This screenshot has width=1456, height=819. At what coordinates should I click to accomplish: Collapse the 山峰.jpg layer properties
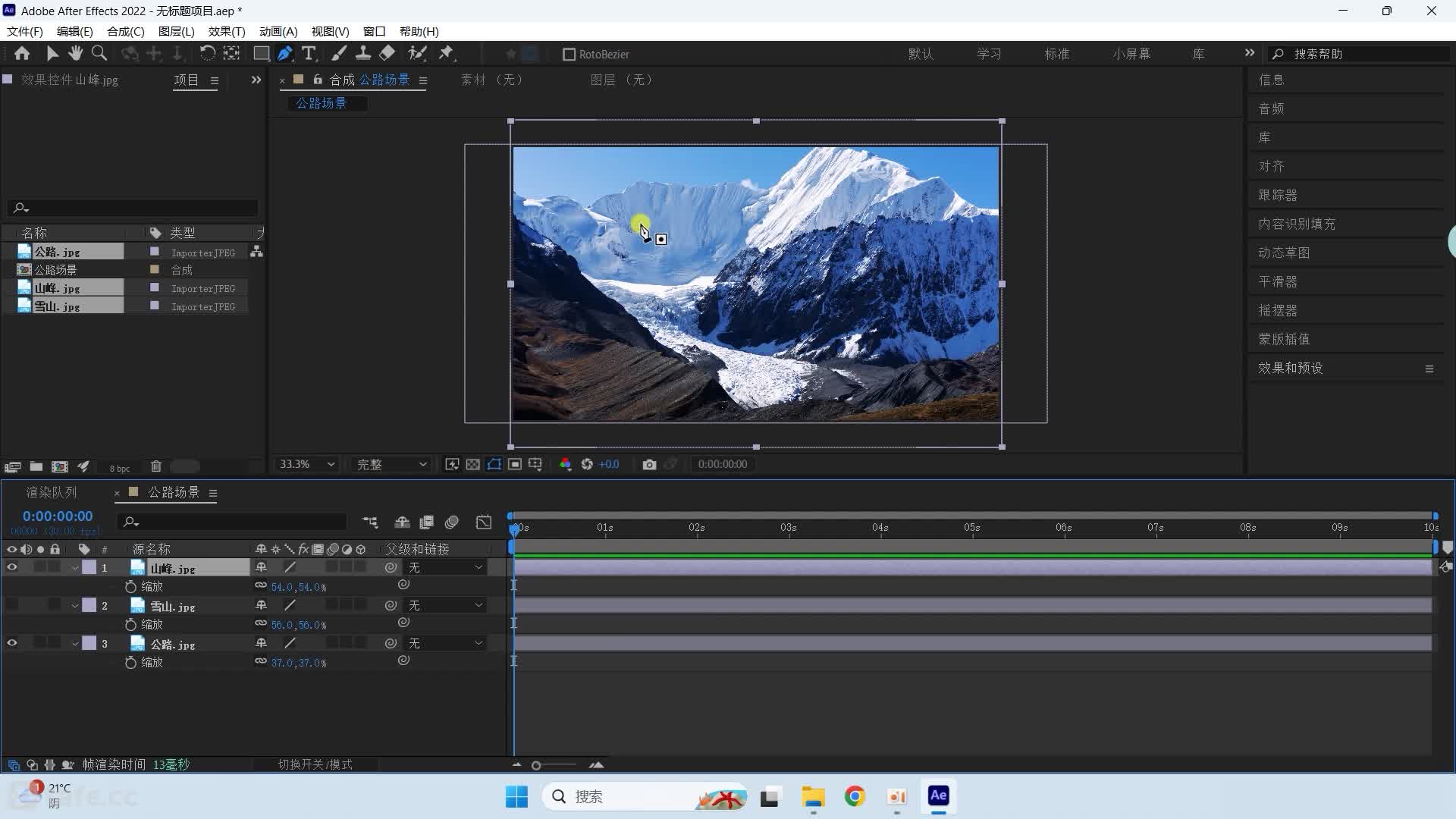pos(75,568)
